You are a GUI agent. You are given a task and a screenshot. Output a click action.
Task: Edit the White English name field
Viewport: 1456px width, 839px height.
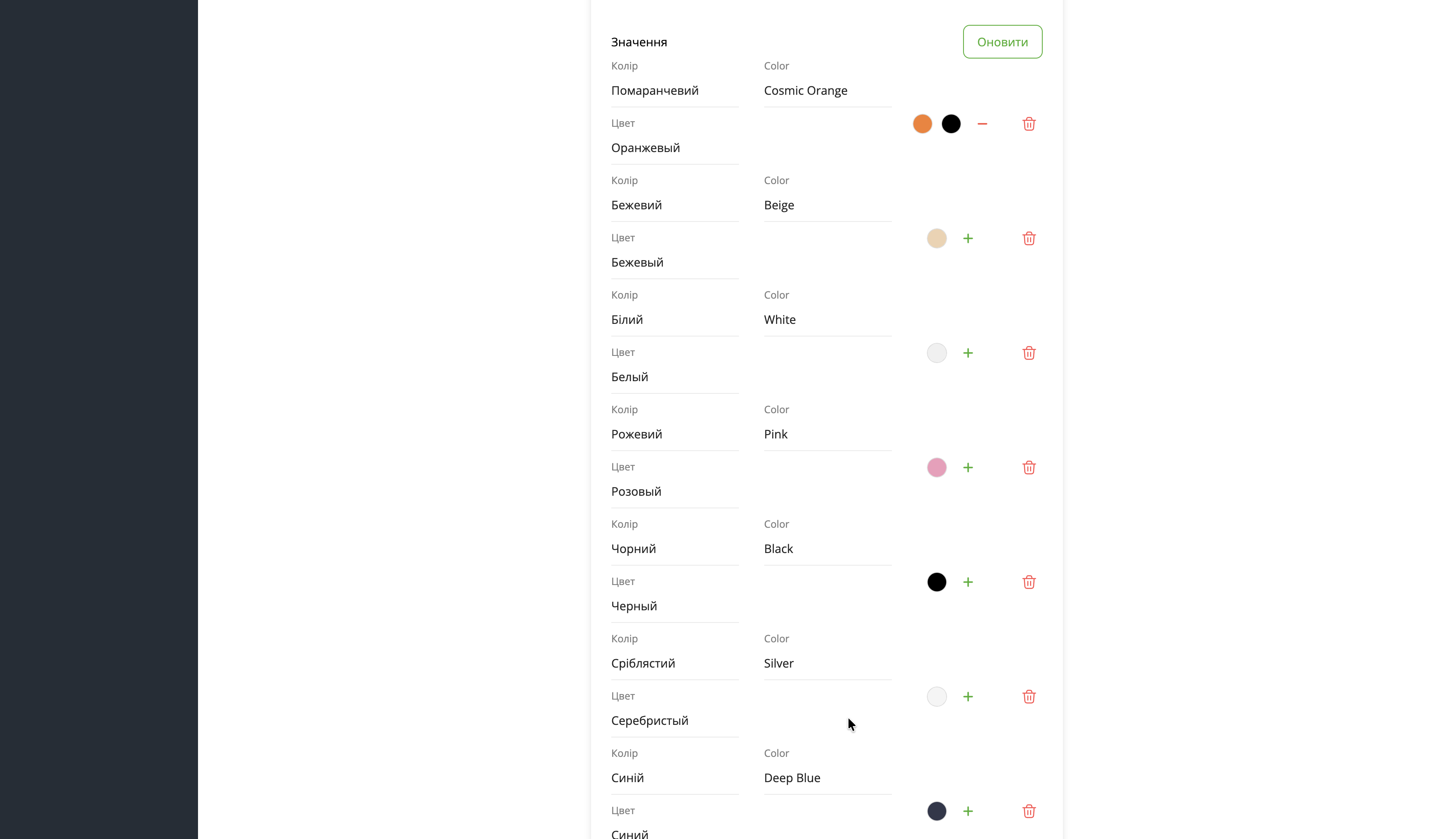tap(827, 320)
